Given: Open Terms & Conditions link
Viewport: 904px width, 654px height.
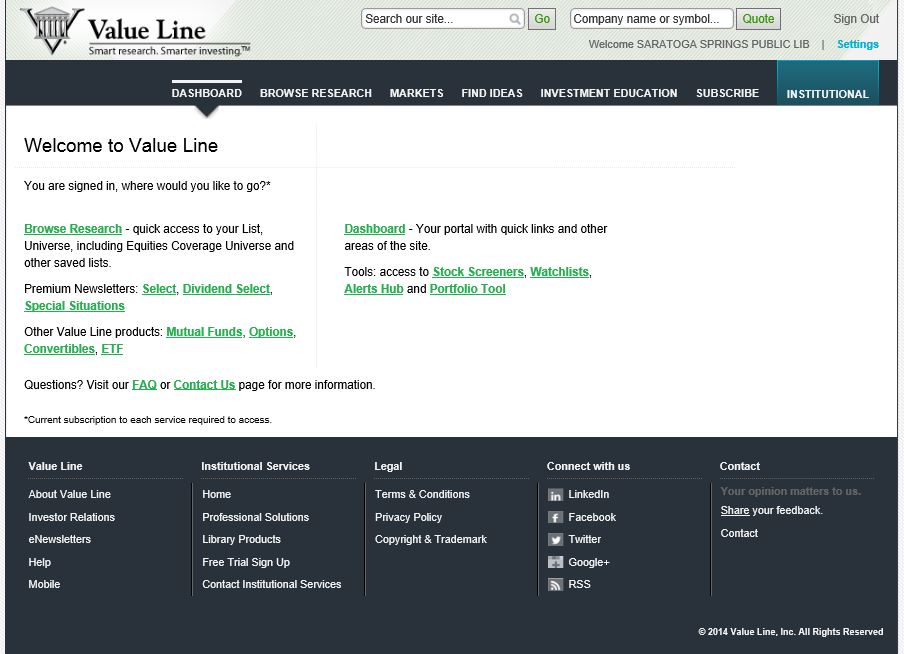Looking at the screenshot, I should click(422, 494).
